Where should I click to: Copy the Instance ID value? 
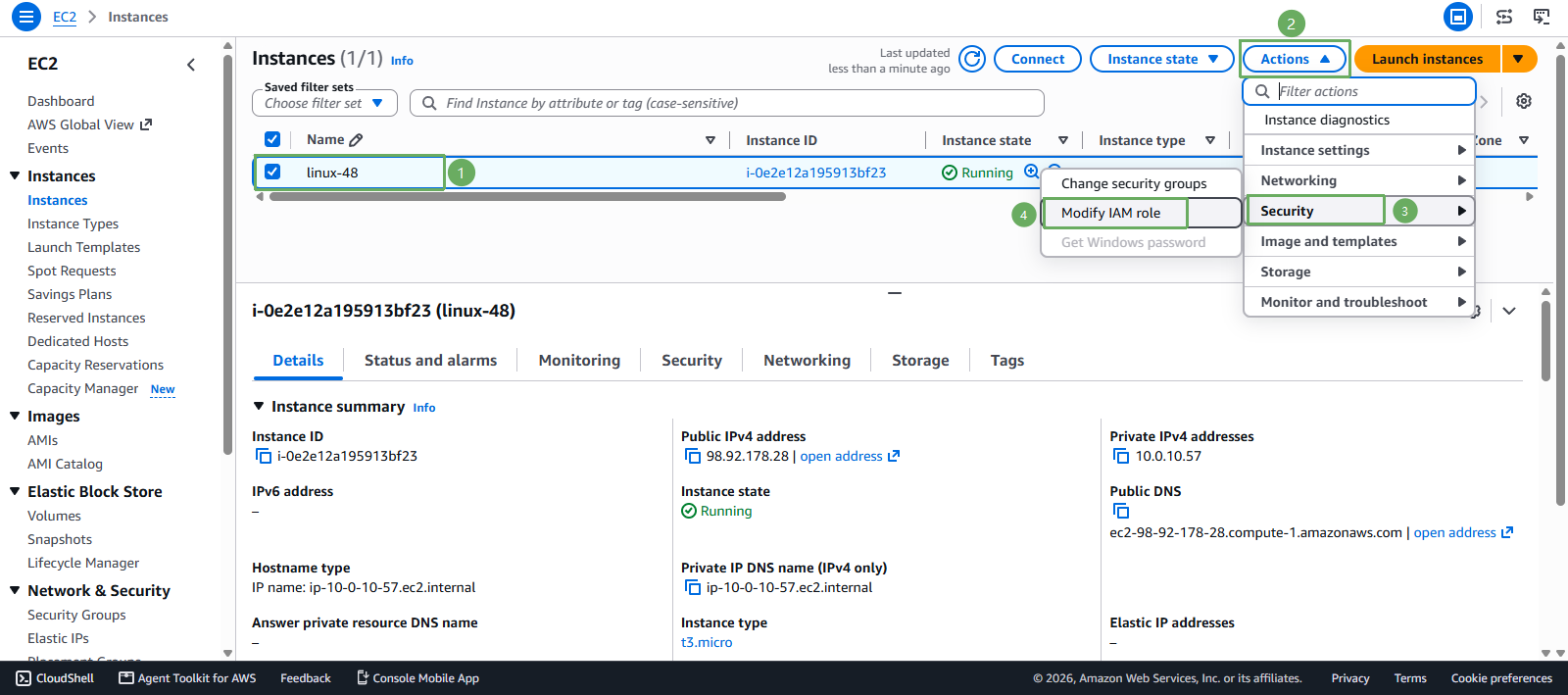pyautogui.click(x=263, y=456)
